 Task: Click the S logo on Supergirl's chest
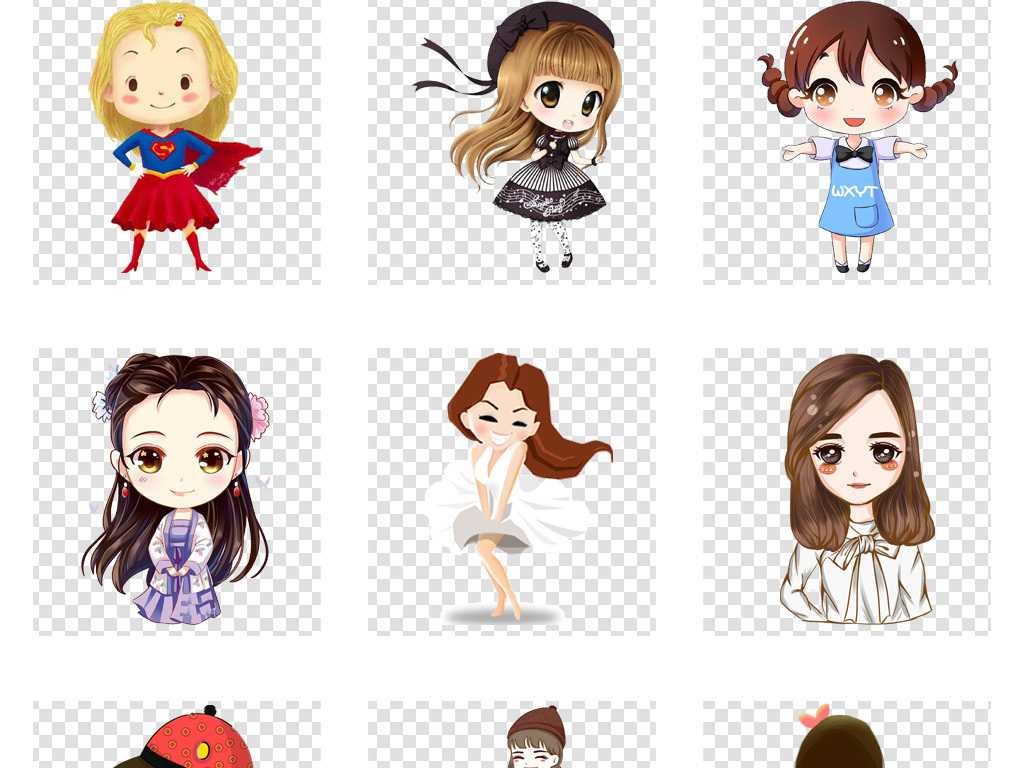coord(164,151)
